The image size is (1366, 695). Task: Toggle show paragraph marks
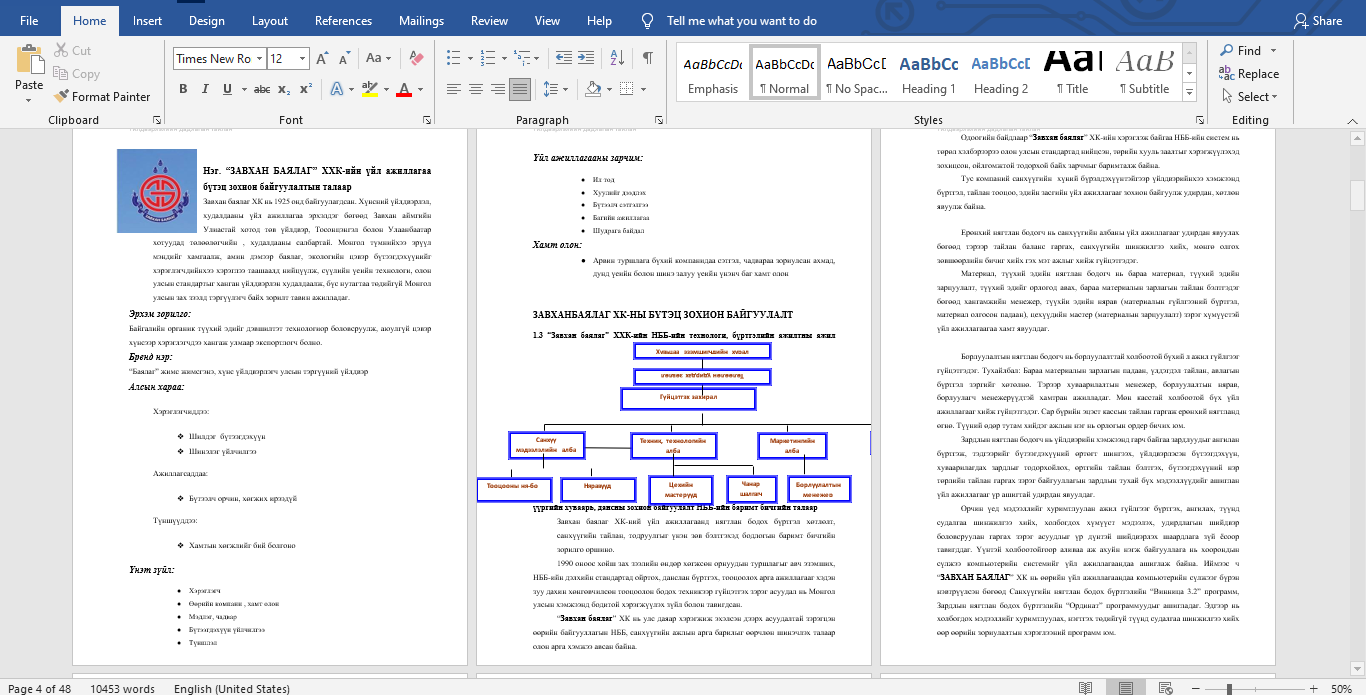click(x=648, y=59)
